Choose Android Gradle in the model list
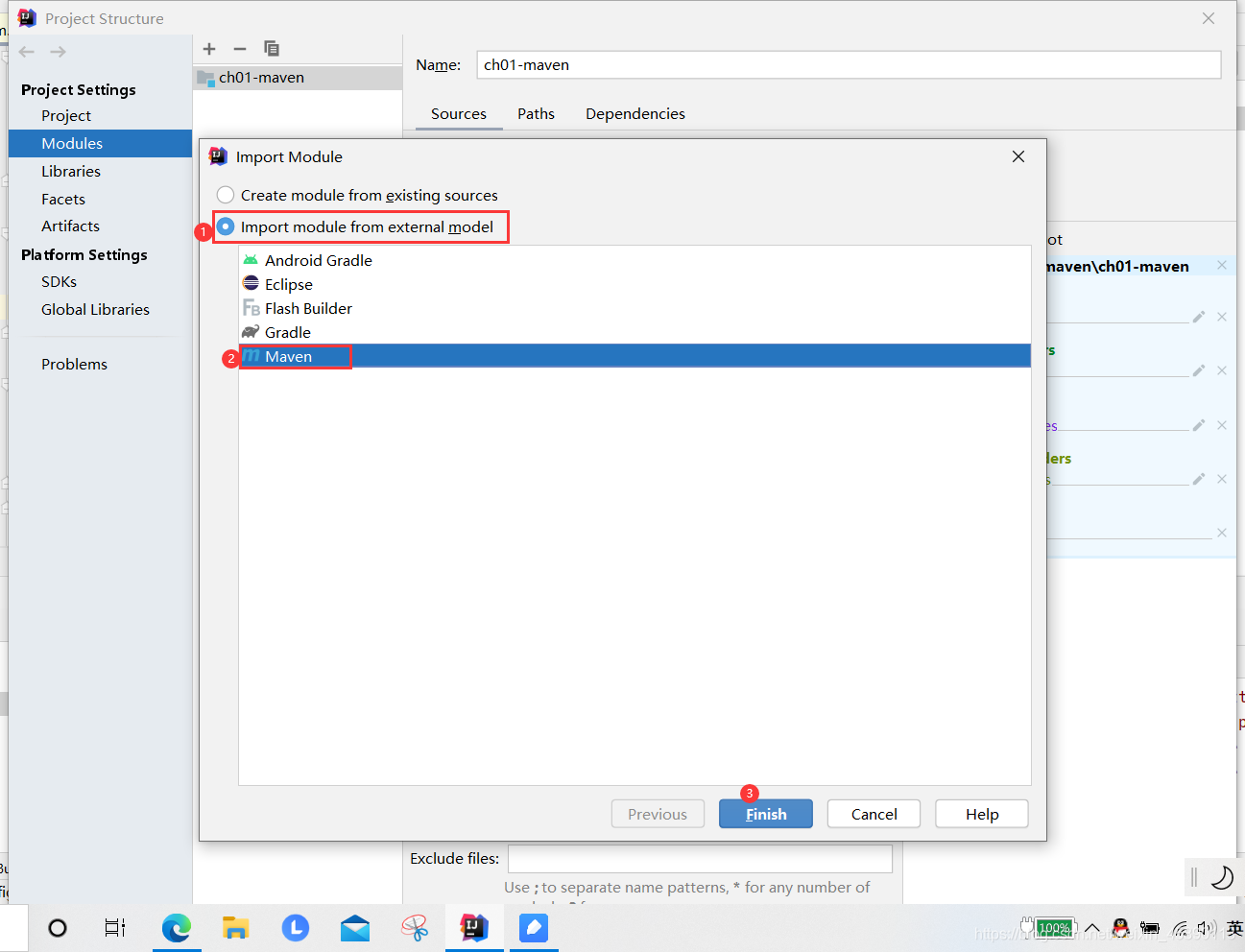Image resolution: width=1245 pixels, height=952 pixels. click(x=634, y=261)
